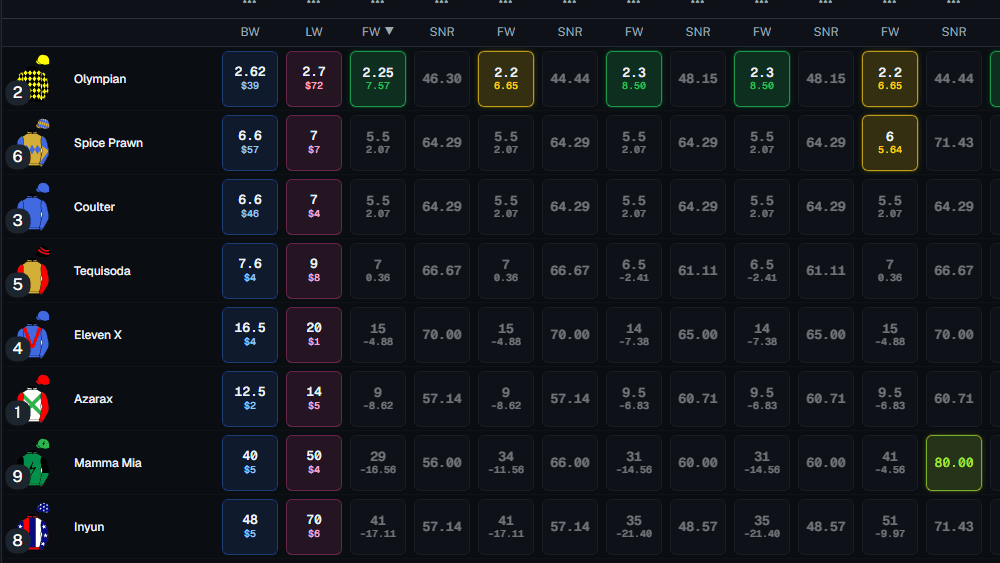Viewport: 1000px width, 563px height.
Task: Select Spice Prawn's BW 6.6 cell
Action: [250, 143]
